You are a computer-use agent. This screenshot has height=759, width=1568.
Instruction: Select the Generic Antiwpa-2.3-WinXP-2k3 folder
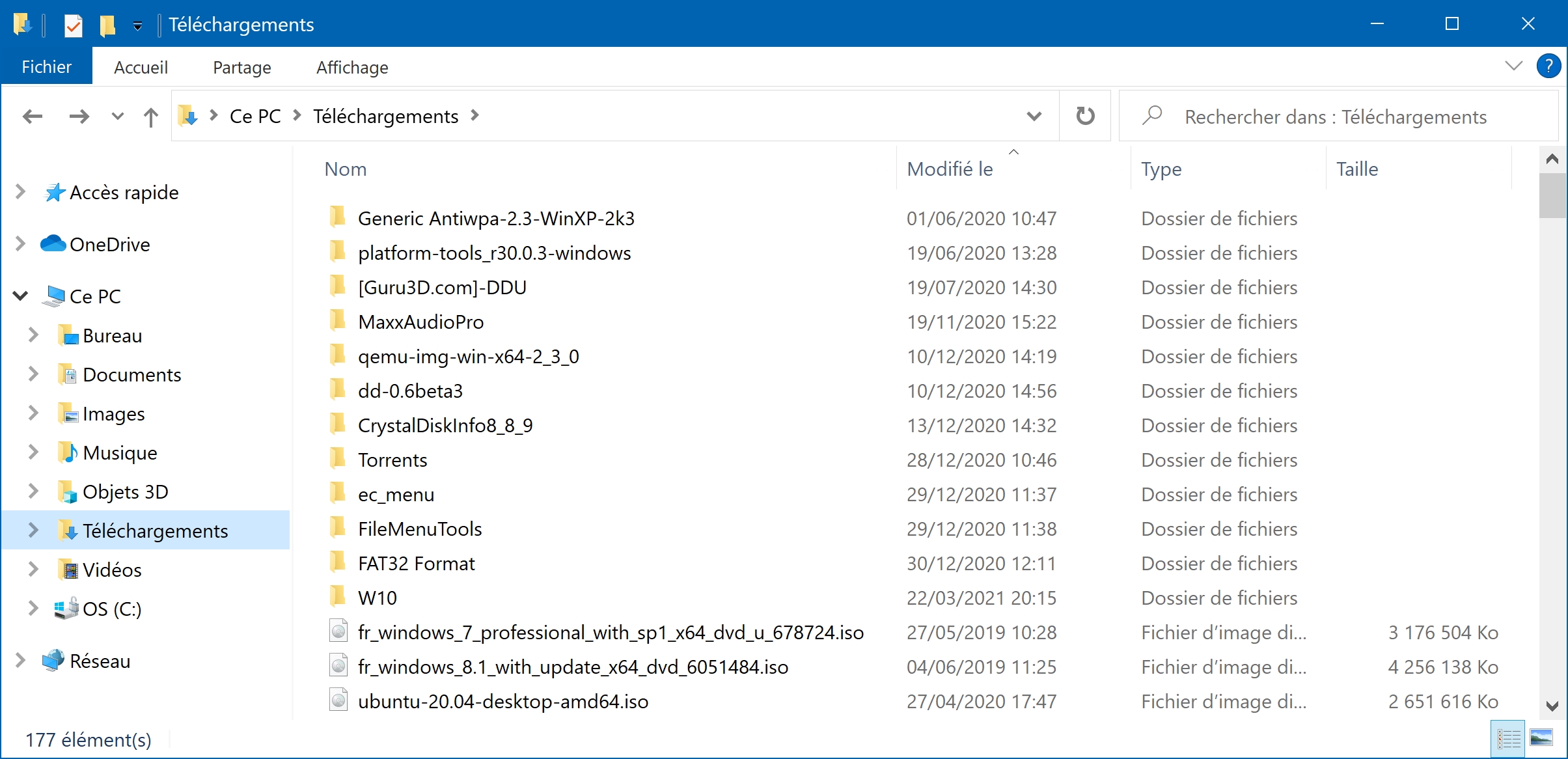click(x=496, y=218)
